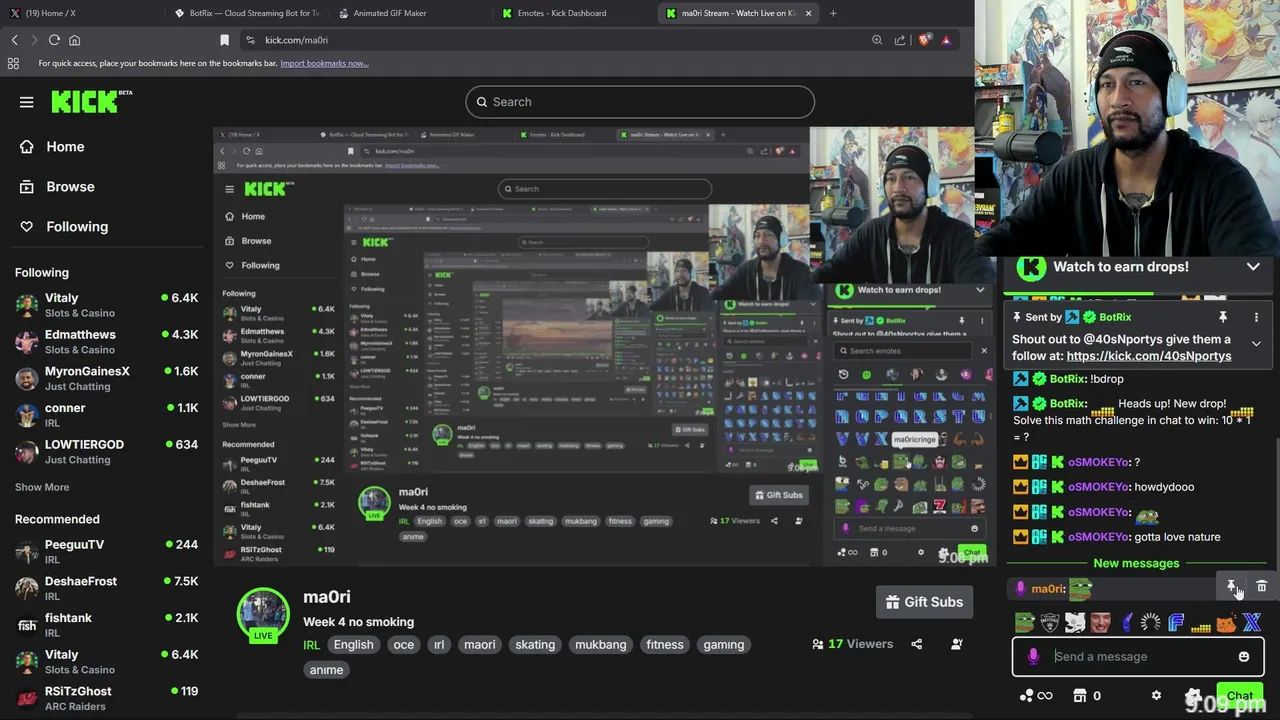Open RSiTzGhost ARC Raiders channel
This screenshot has height=720, width=1280.
click(x=106, y=698)
